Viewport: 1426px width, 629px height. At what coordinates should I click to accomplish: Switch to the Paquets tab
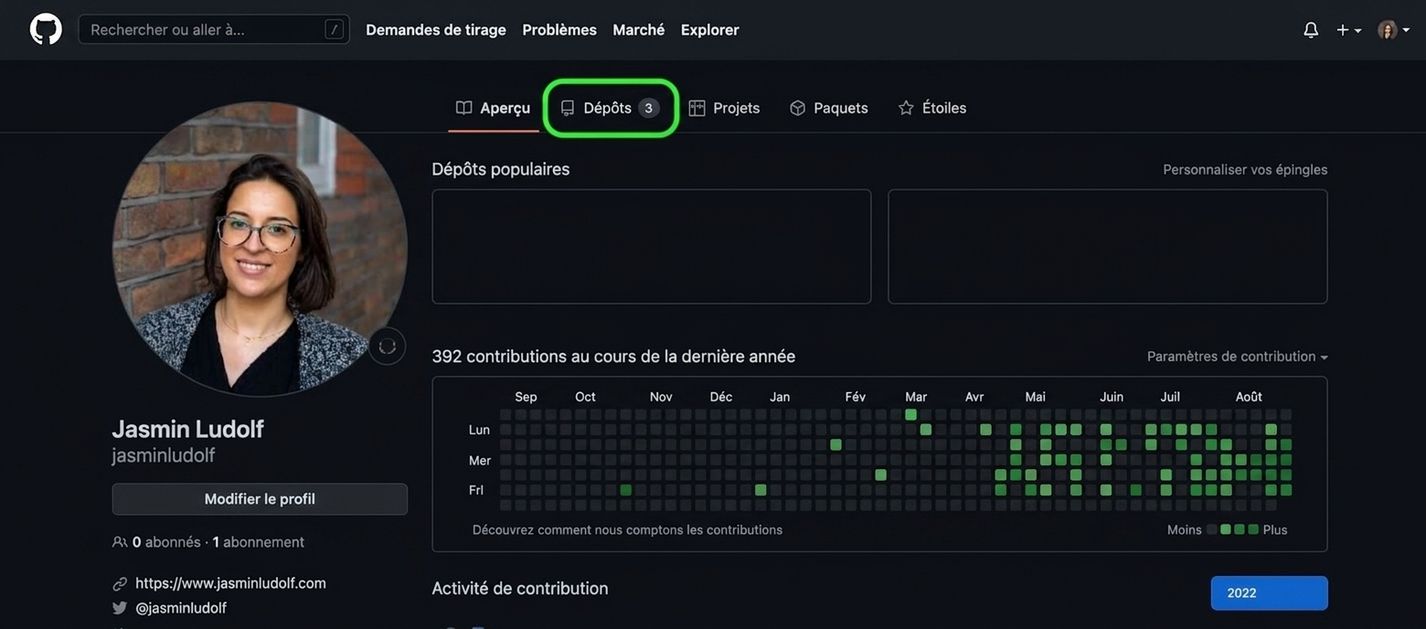click(829, 108)
